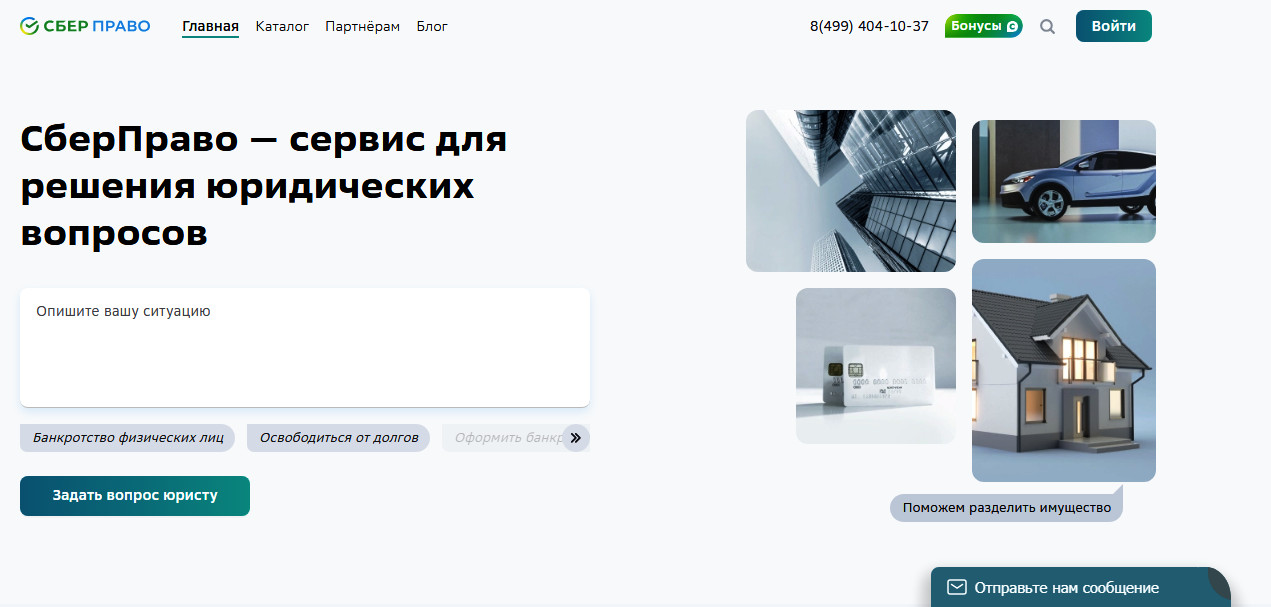Select the Банкротство физических лиц chip
Screen dimensions: 1271x607
tap(128, 438)
